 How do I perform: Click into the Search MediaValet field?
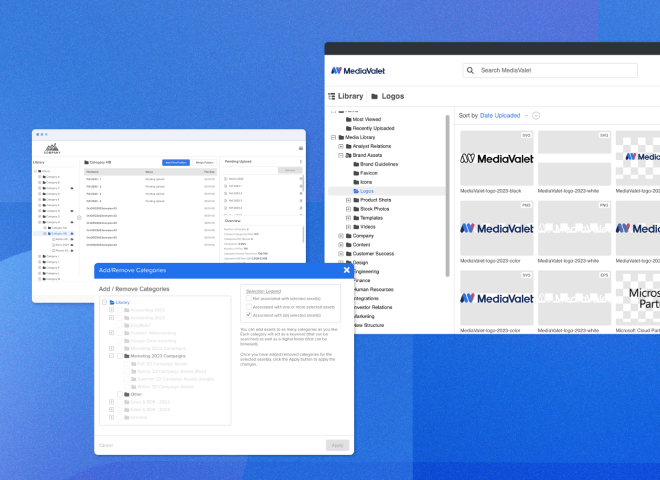pyautogui.click(x=550, y=70)
